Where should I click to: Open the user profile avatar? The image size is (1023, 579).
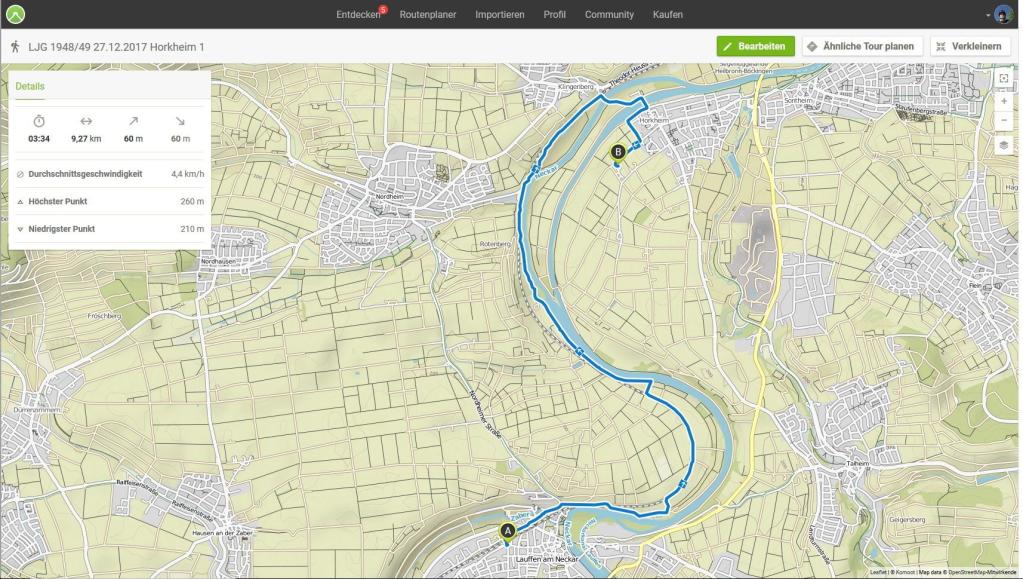click(1003, 14)
